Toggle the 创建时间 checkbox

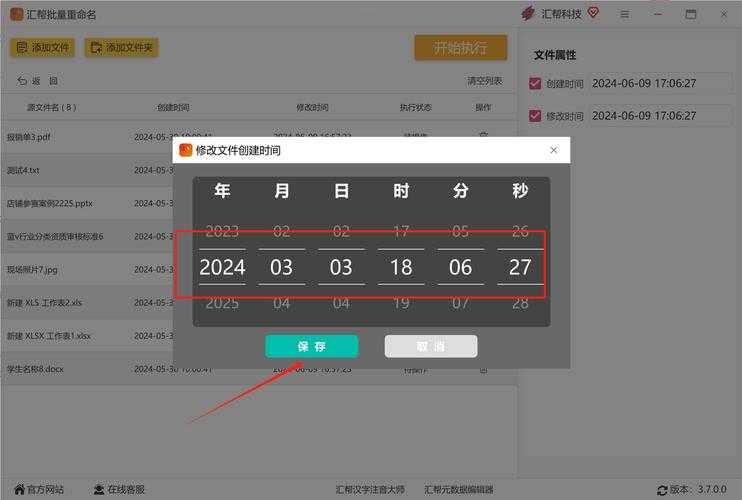tap(535, 84)
